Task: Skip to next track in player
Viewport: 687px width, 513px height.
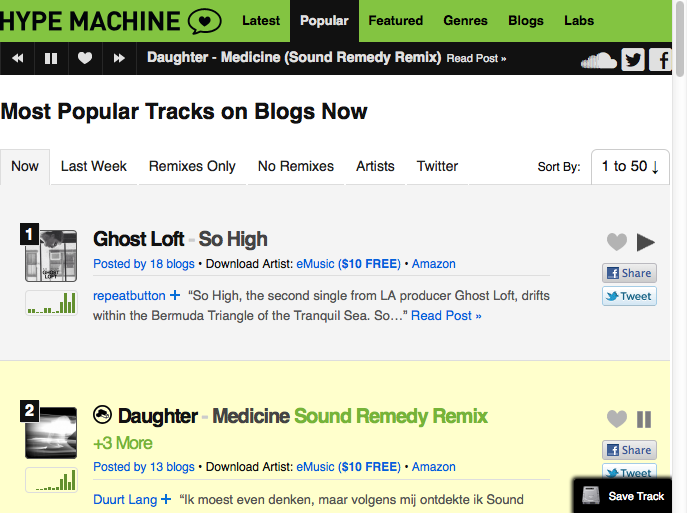Action: point(119,58)
